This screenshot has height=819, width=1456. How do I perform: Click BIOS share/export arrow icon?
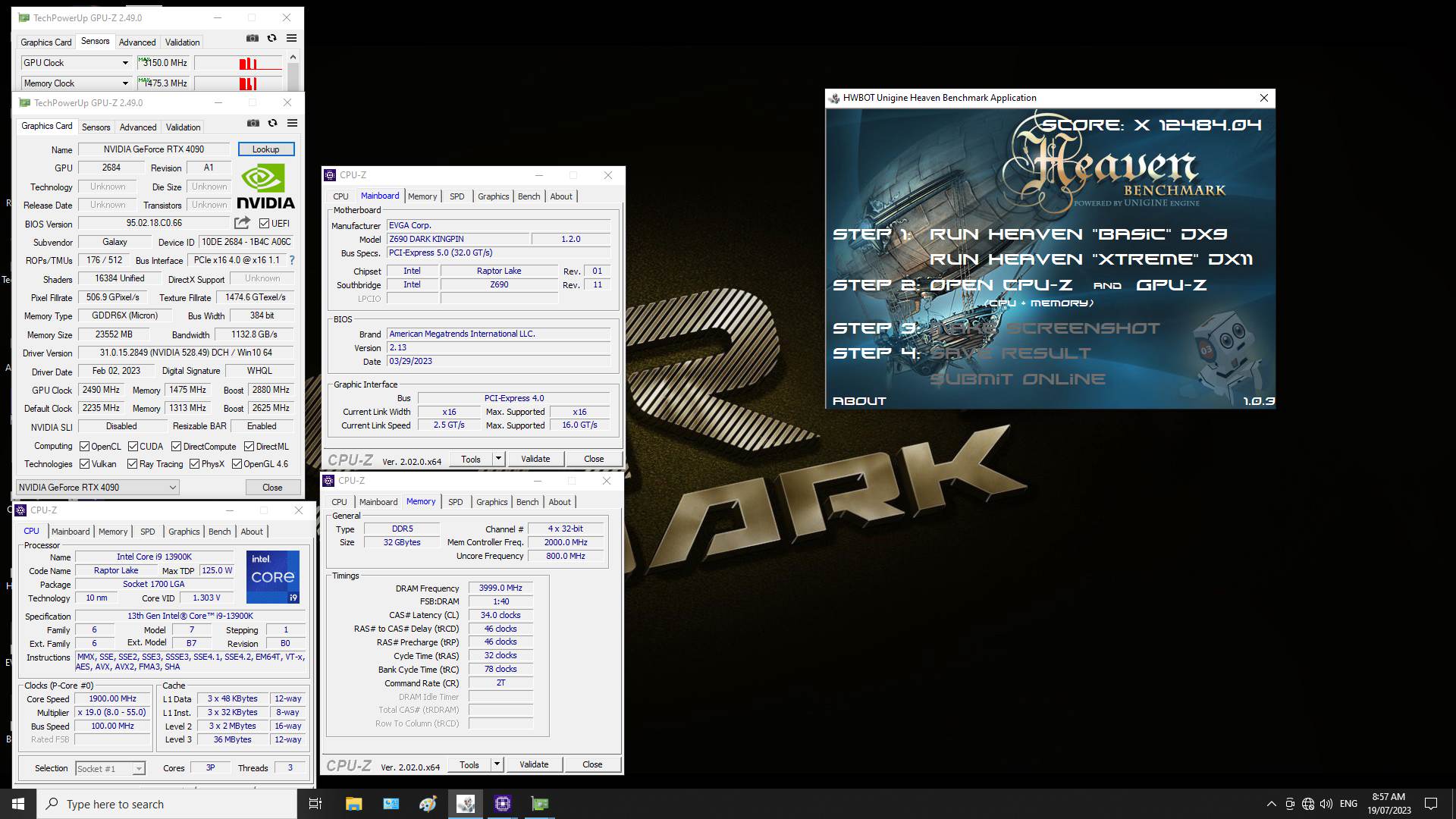pos(242,223)
